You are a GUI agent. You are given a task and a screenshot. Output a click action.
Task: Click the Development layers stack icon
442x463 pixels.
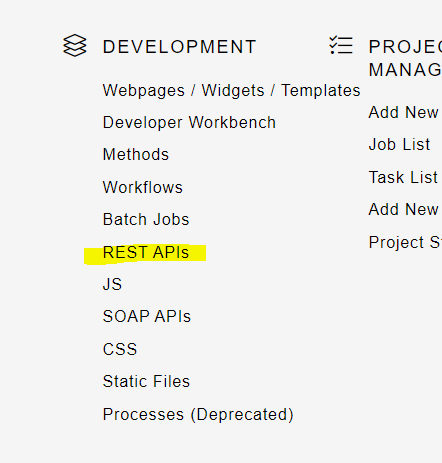[x=75, y=45]
